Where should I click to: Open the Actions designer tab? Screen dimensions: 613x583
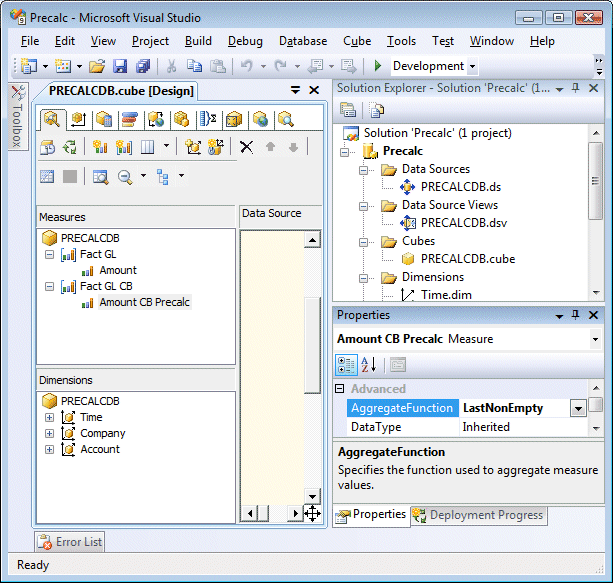pos(156,119)
